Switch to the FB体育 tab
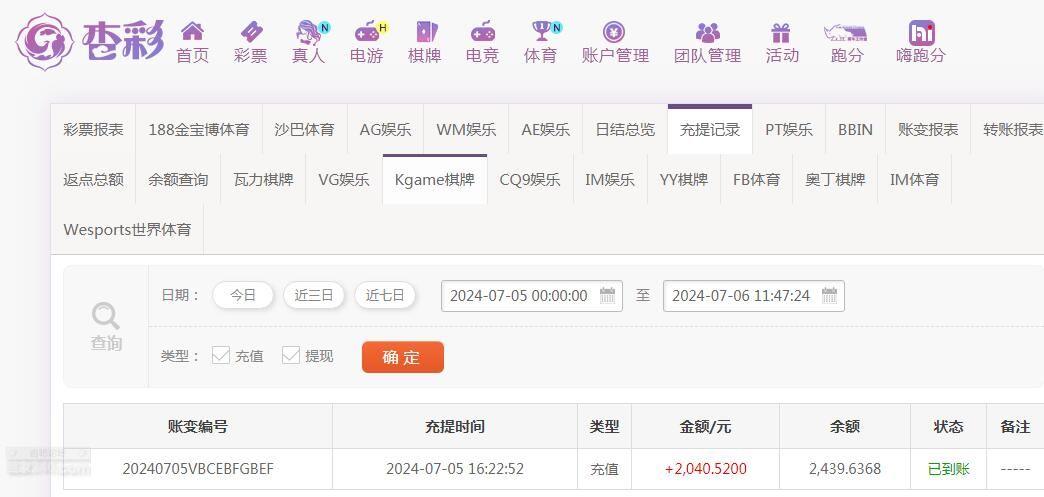This screenshot has width=1044, height=497. [x=756, y=179]
